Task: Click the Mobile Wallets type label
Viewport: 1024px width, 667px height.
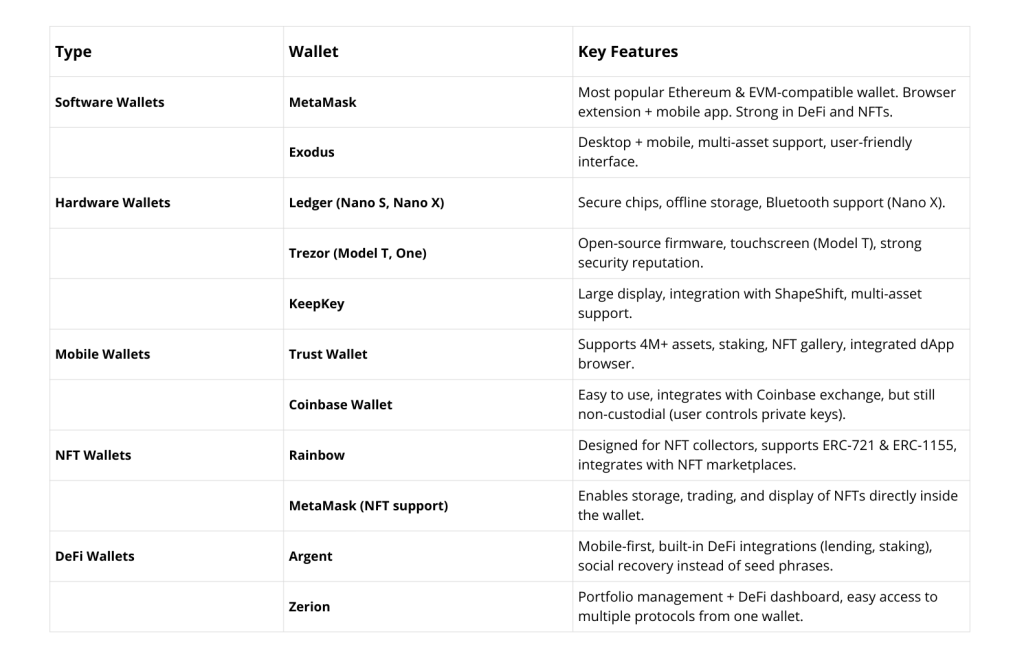Action: (102, 354)
